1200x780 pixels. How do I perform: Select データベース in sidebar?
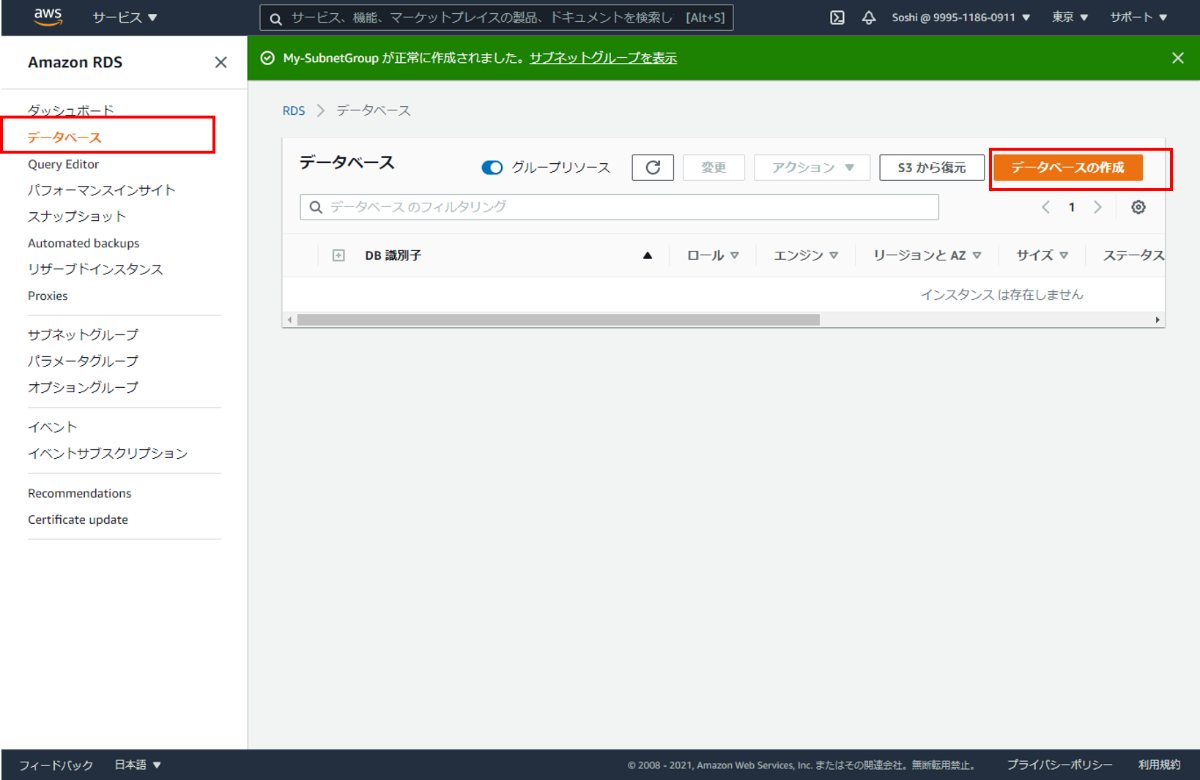(65, 138)
